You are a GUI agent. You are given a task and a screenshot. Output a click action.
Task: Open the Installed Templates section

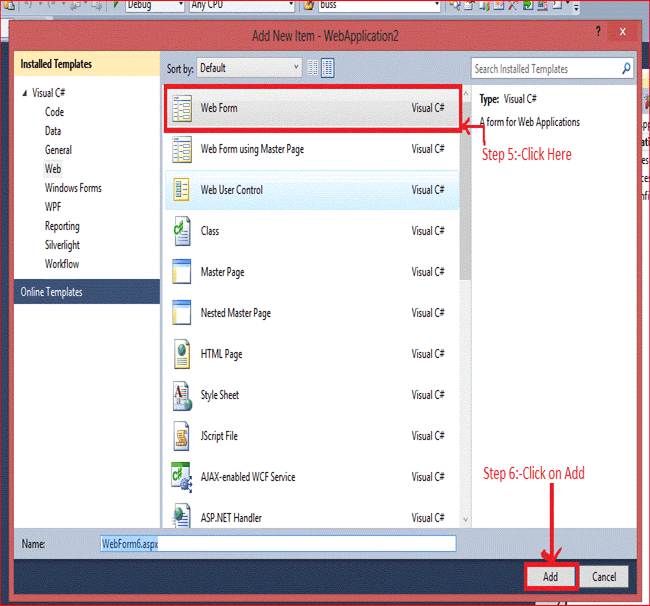tap(87, 64)
